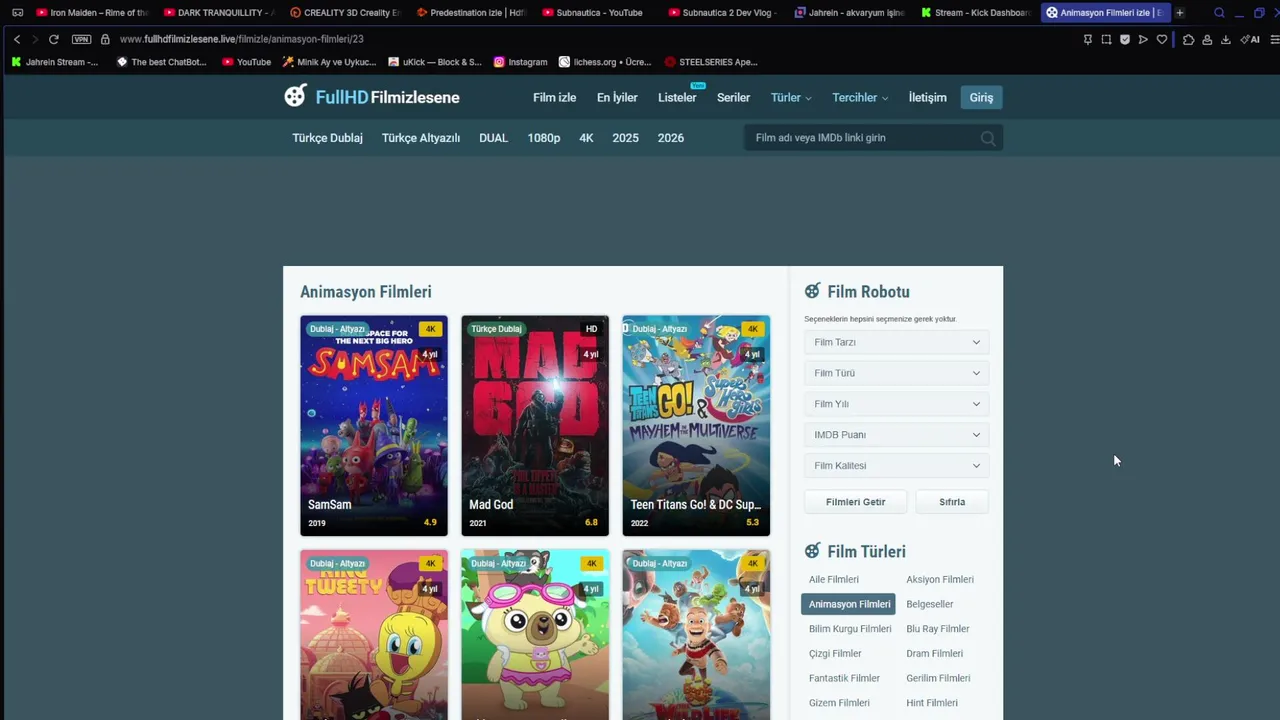Image resolution: width=1280 pixels, height=720 pixels.
Task: Click the tab search magnifier icon
Action: [1219, 13]
